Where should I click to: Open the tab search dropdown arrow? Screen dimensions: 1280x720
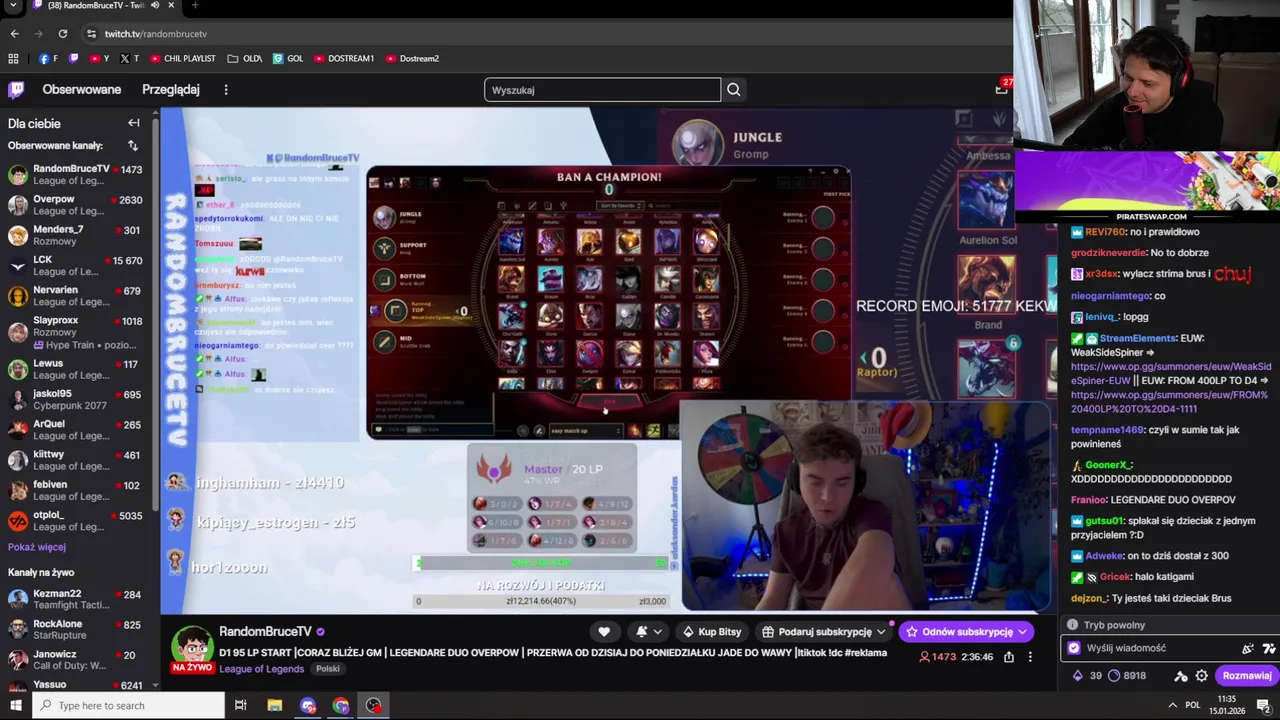pos(14,5)
